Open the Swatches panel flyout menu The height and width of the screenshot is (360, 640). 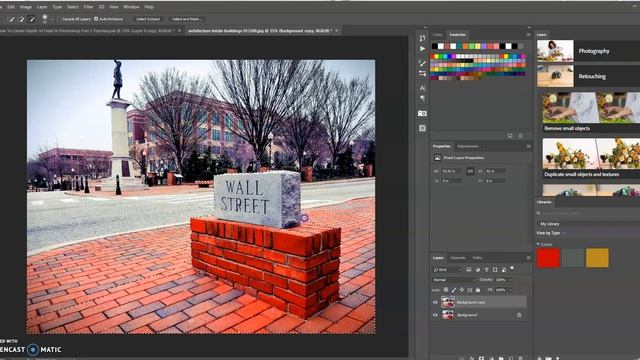point(528,35)
